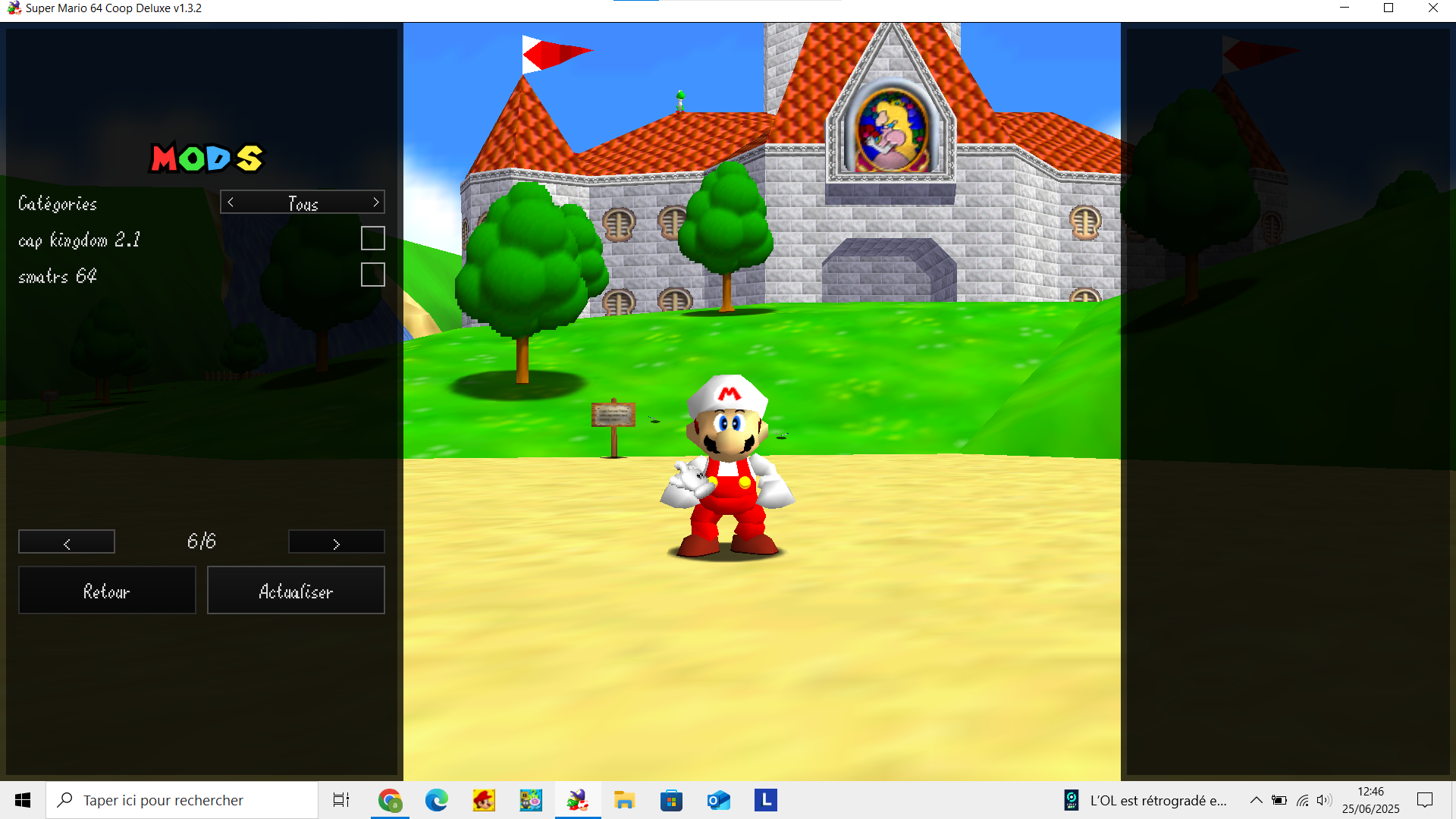Open the Windows Start menu

point(23,800)
